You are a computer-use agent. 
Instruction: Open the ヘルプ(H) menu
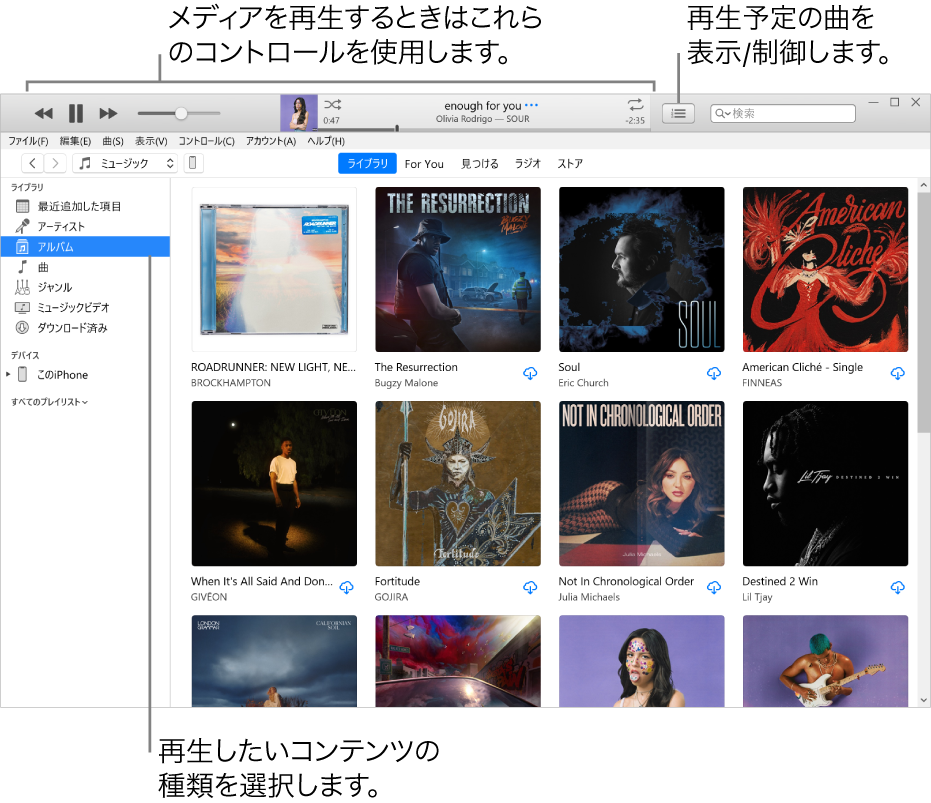[x=326, y=141]
